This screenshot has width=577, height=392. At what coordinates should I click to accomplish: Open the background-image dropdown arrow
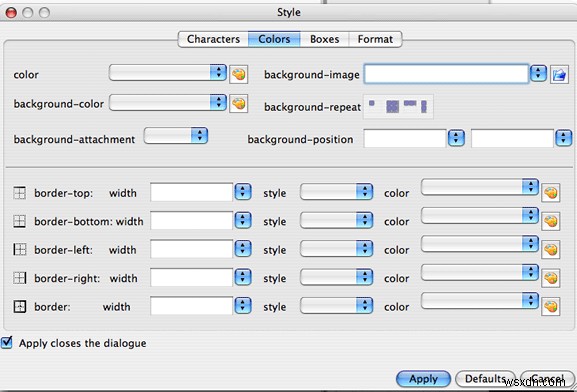(x=538, y=73)
